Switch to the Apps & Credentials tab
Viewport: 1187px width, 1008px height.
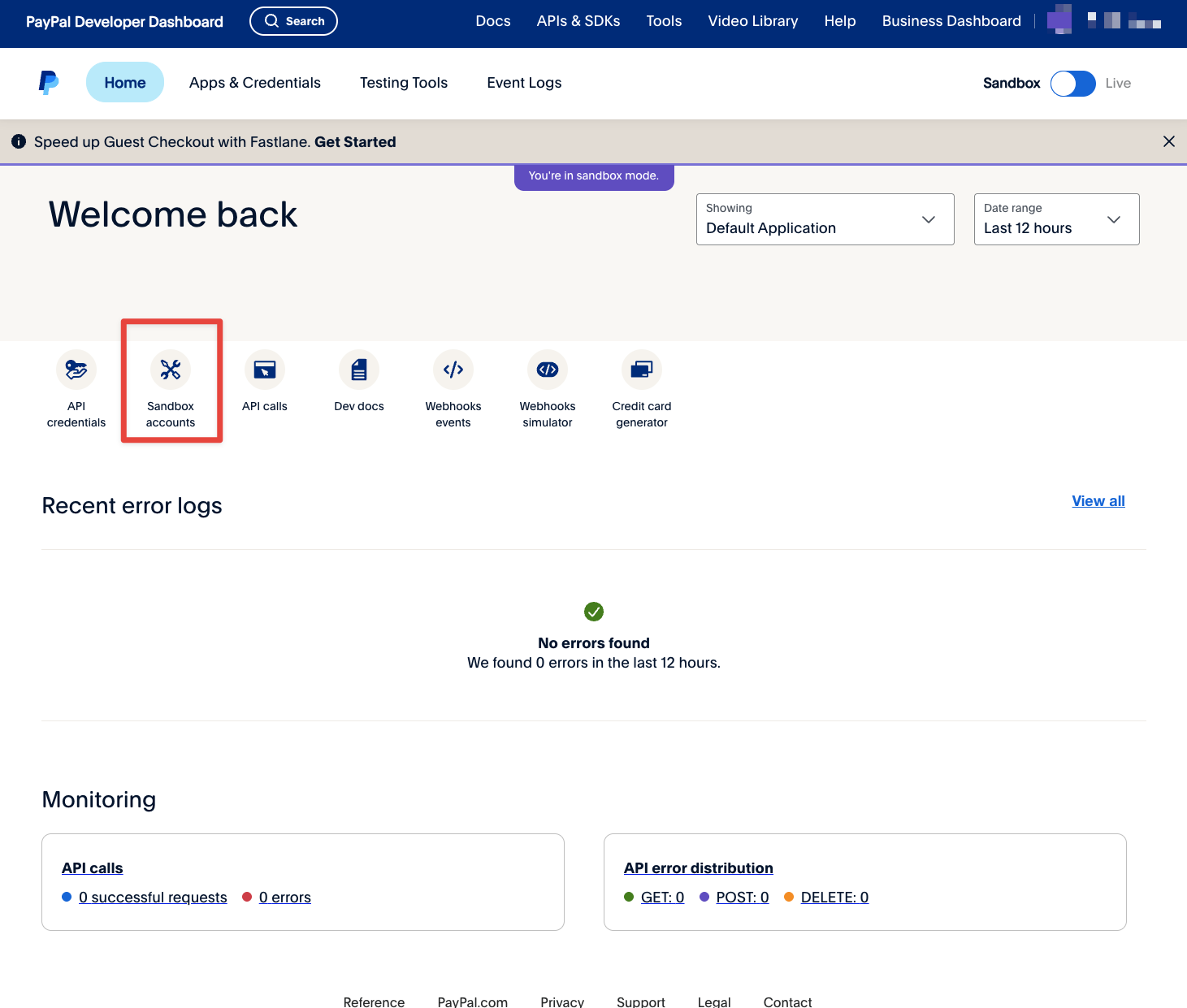click(255, 83)
